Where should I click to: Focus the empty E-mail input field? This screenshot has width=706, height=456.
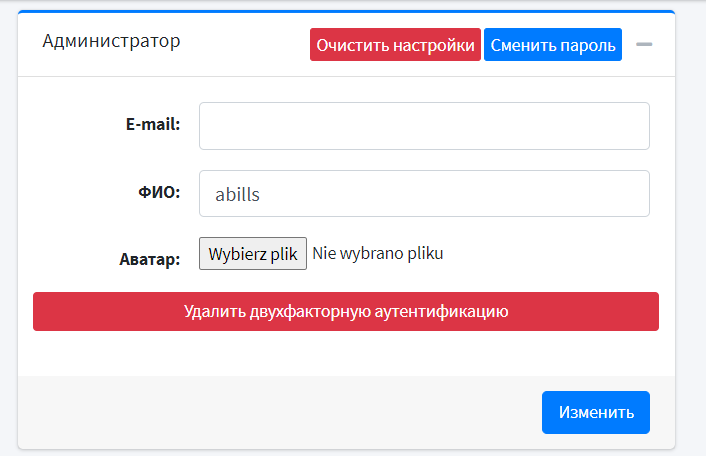[424, 126]
